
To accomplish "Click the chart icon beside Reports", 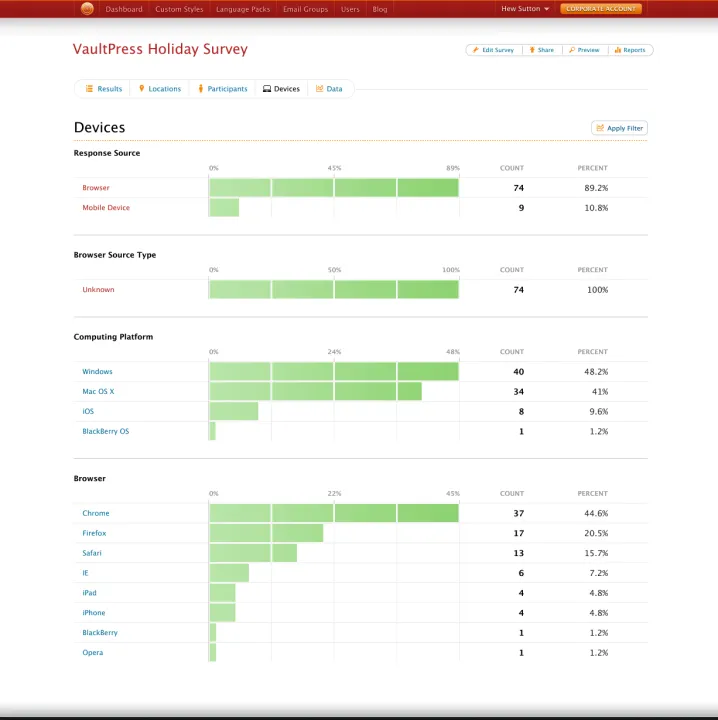I will coord(618,50).
